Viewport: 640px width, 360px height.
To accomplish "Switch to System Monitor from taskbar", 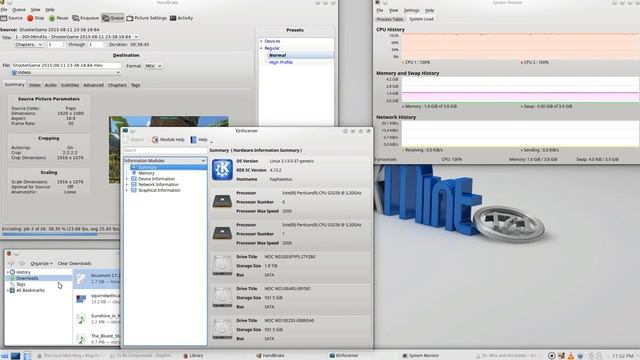I will point(420,356).
